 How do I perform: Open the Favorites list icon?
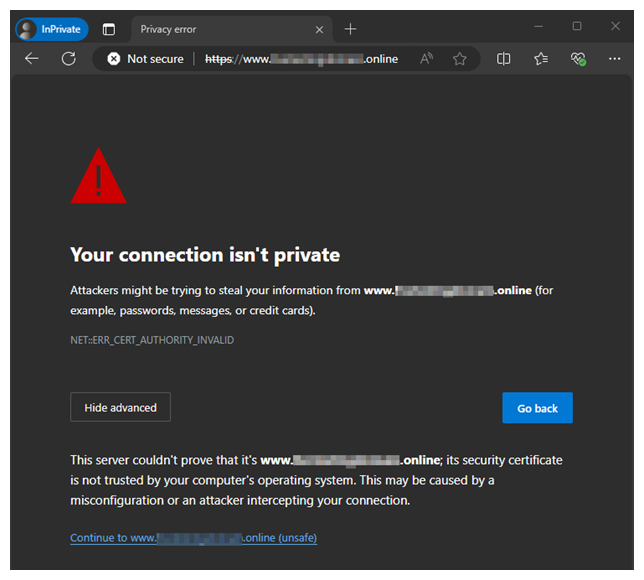(x=541, y=59)
